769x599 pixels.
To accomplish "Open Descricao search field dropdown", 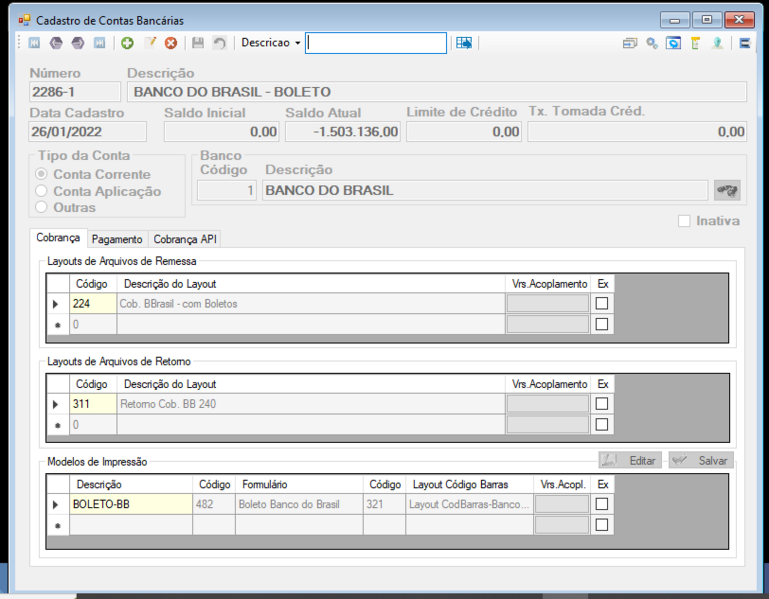I will (297, 43).
